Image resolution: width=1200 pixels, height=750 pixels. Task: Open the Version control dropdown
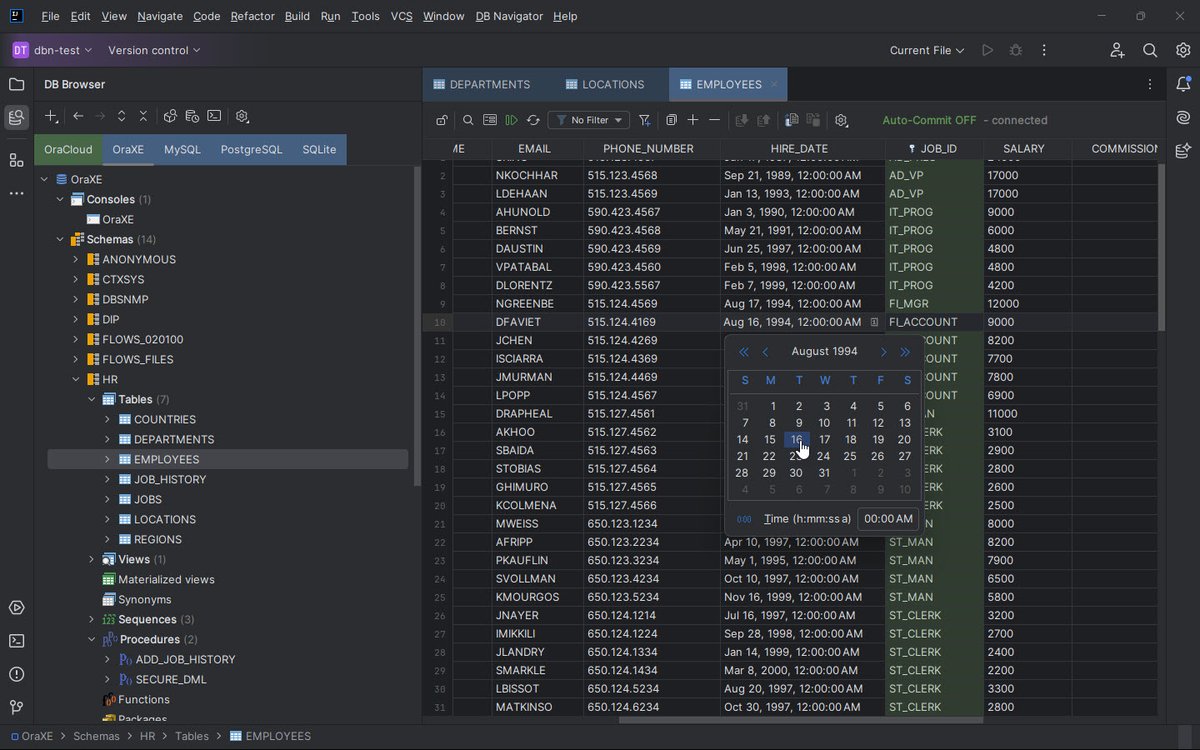point(154,50)
